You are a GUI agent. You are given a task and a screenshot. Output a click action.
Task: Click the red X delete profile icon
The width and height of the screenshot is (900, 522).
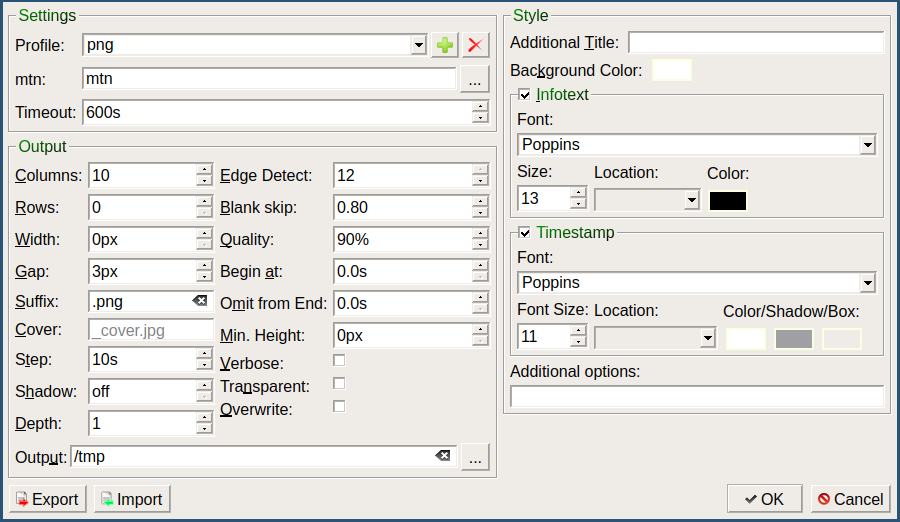coord(475,45)
